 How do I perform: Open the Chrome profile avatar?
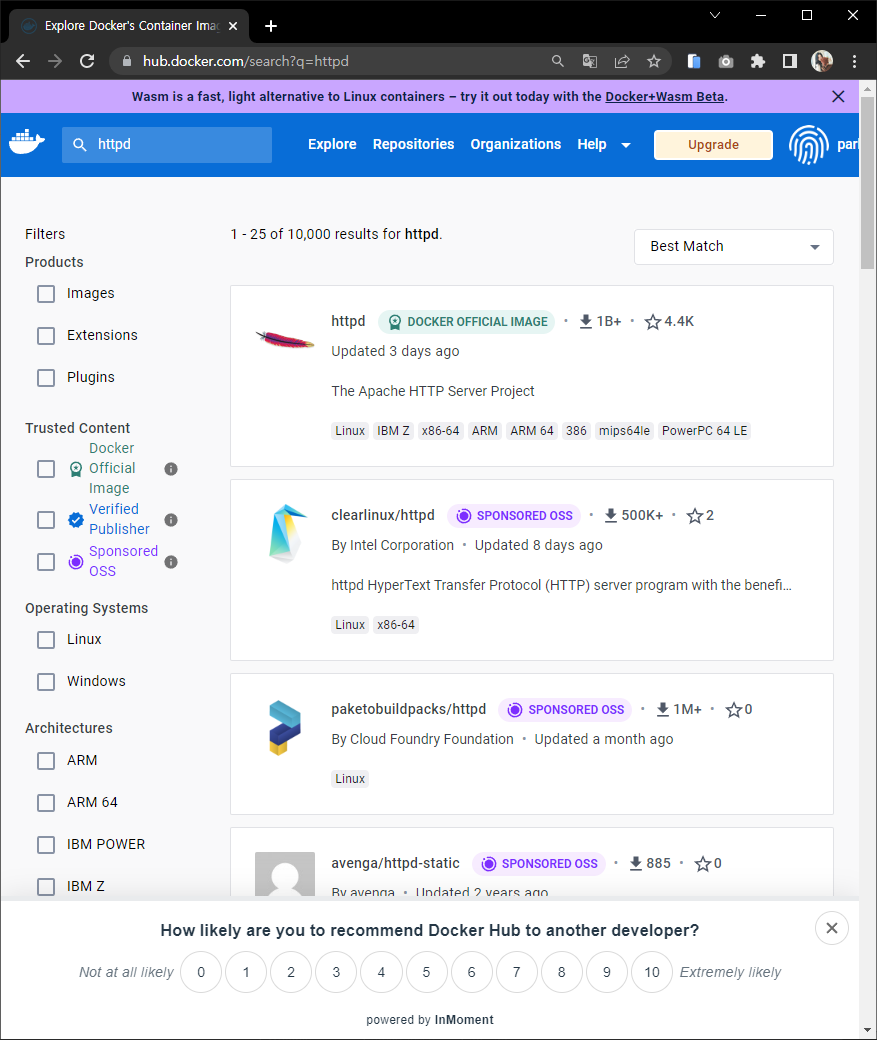coord(822,61)
